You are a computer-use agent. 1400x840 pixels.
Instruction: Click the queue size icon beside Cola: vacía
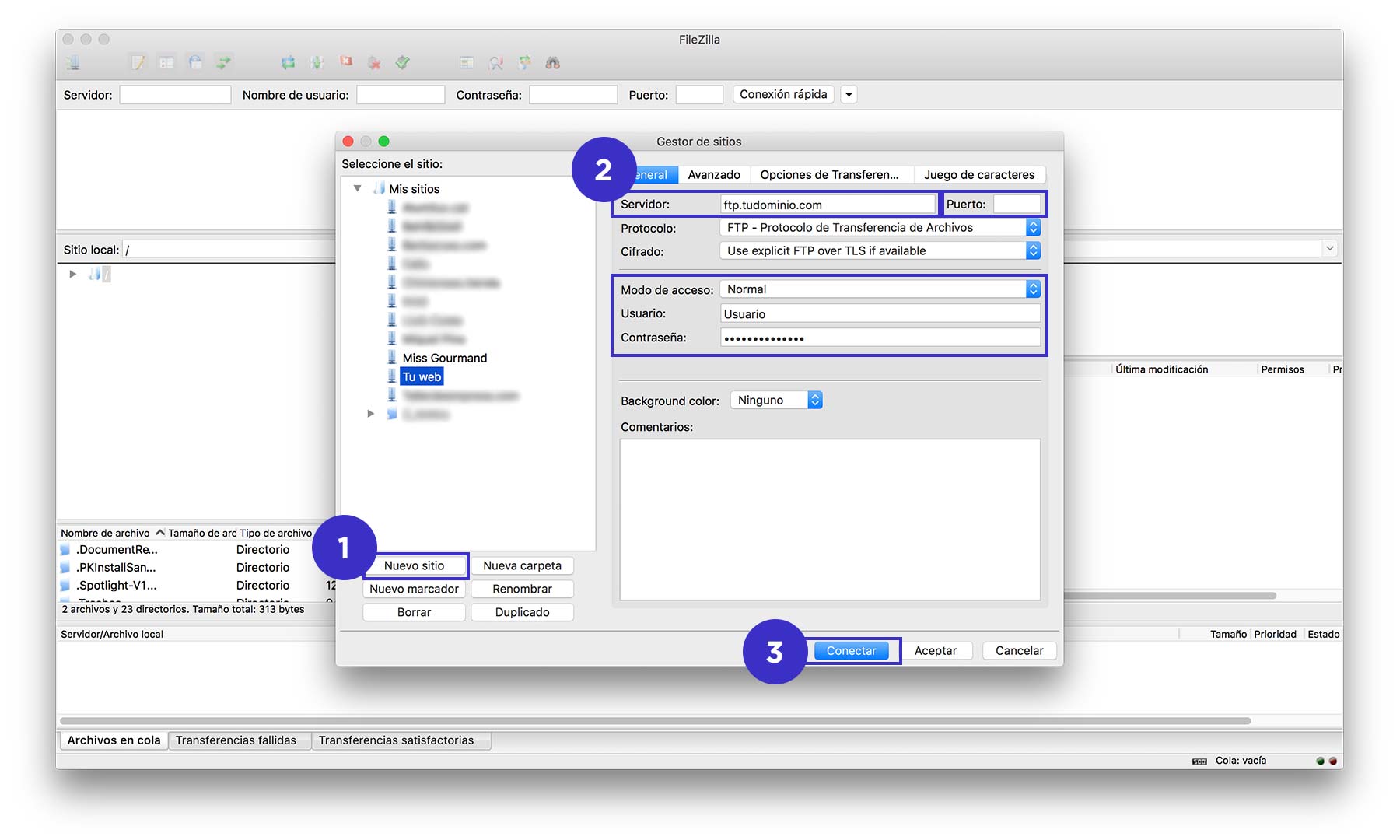click(1200, 761)
